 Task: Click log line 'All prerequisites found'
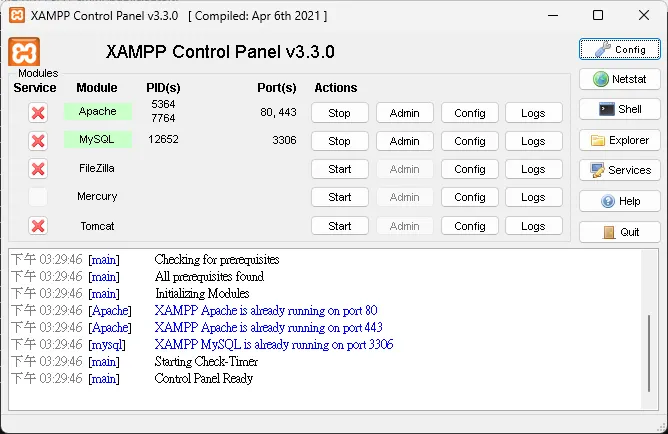pos(209,276)
